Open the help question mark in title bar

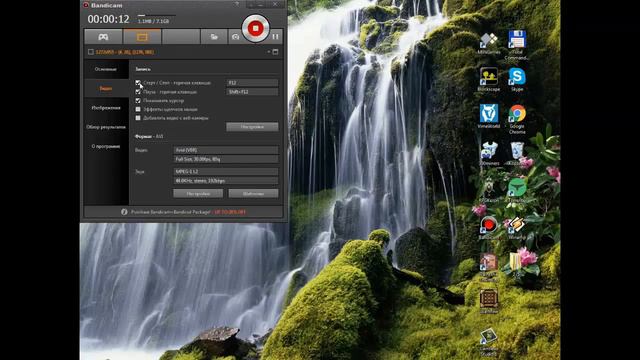pyautogui.click(x=236, y=4)
